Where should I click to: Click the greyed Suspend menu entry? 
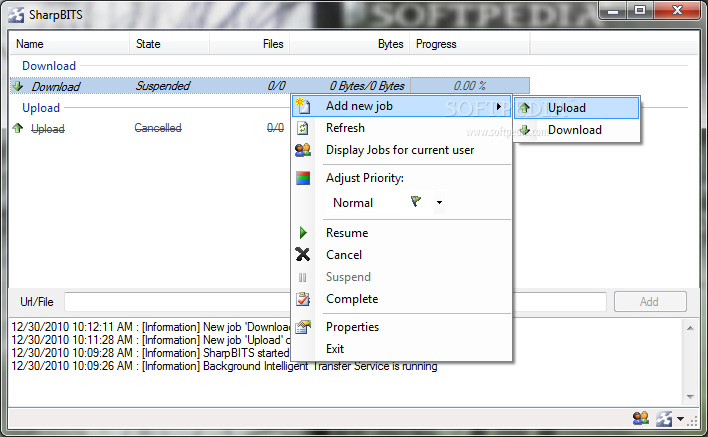coord(401,277)
